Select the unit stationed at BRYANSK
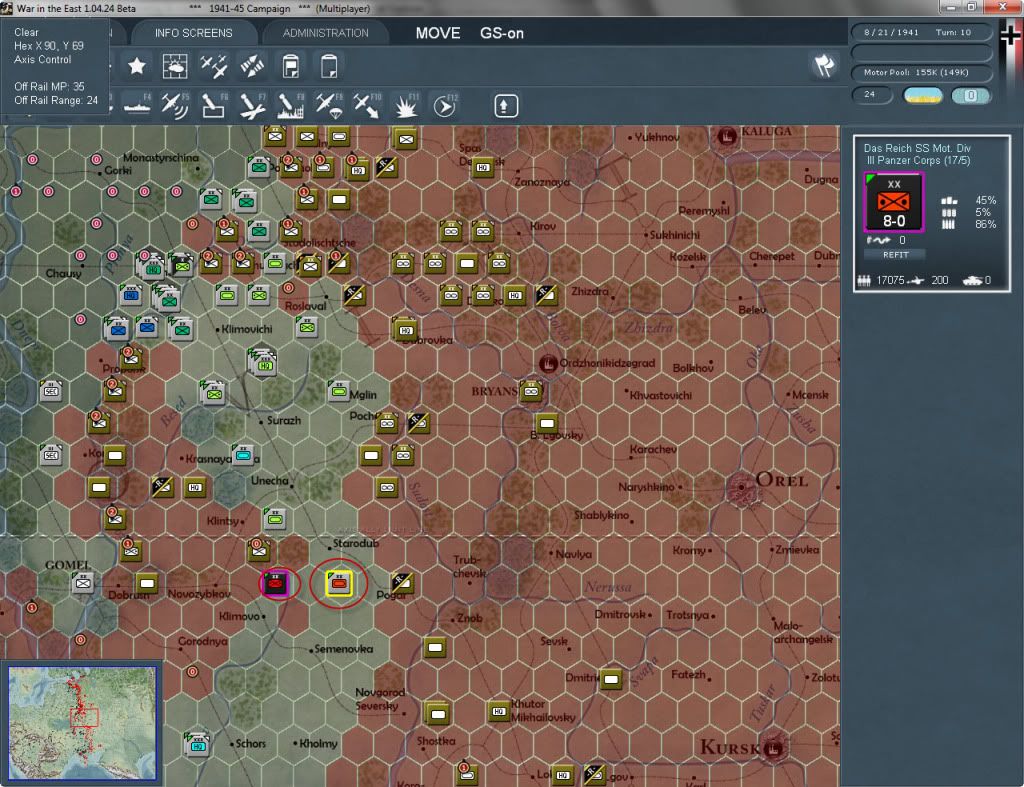 pos(531,391)
